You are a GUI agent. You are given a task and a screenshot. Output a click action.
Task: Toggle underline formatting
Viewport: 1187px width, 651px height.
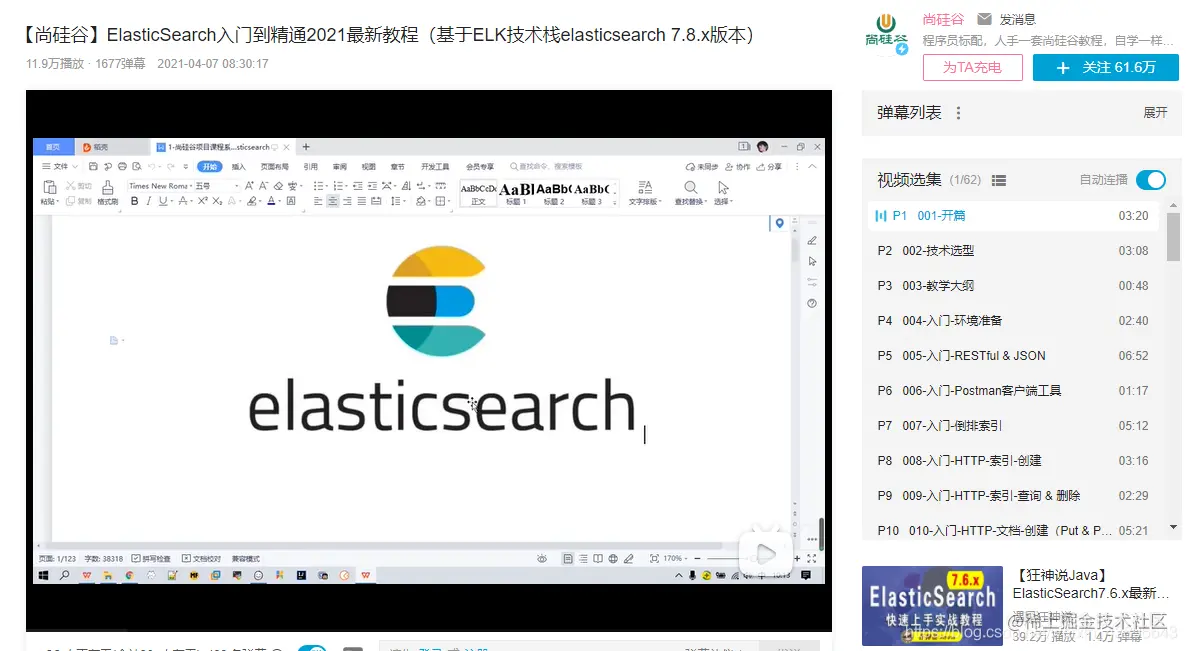[x=163, y=201]
